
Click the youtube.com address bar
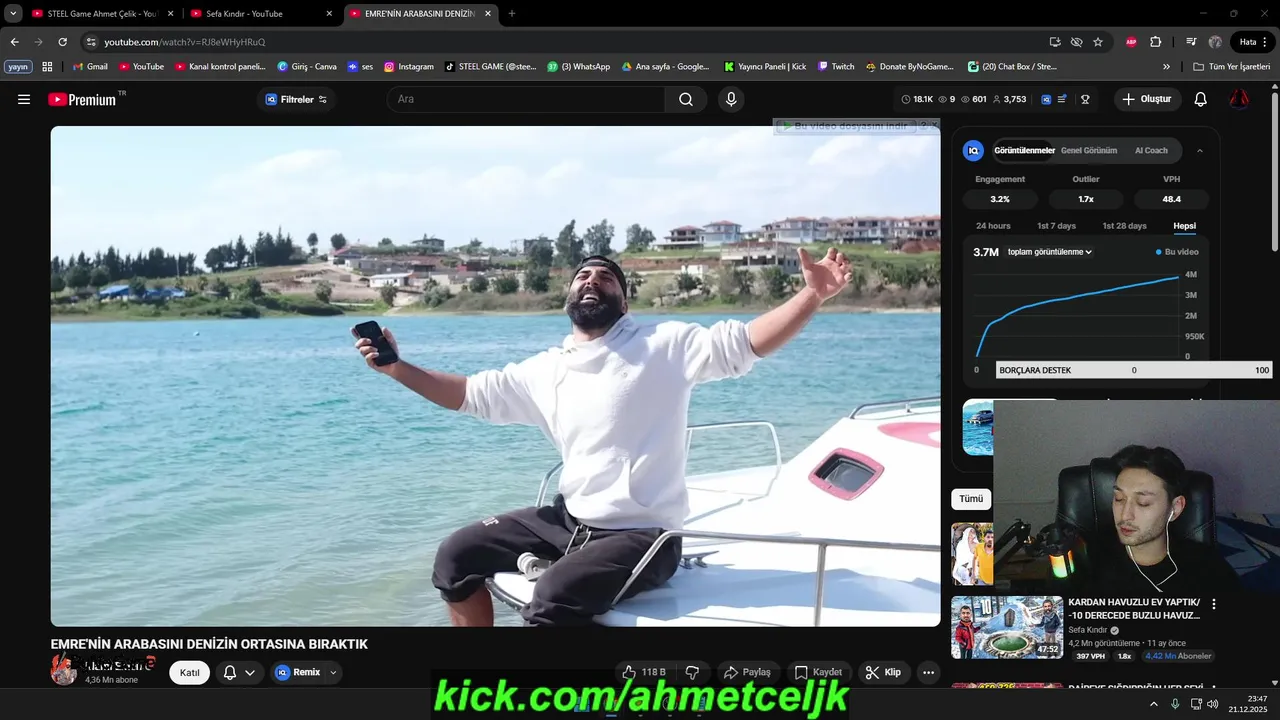pos(560,42)
